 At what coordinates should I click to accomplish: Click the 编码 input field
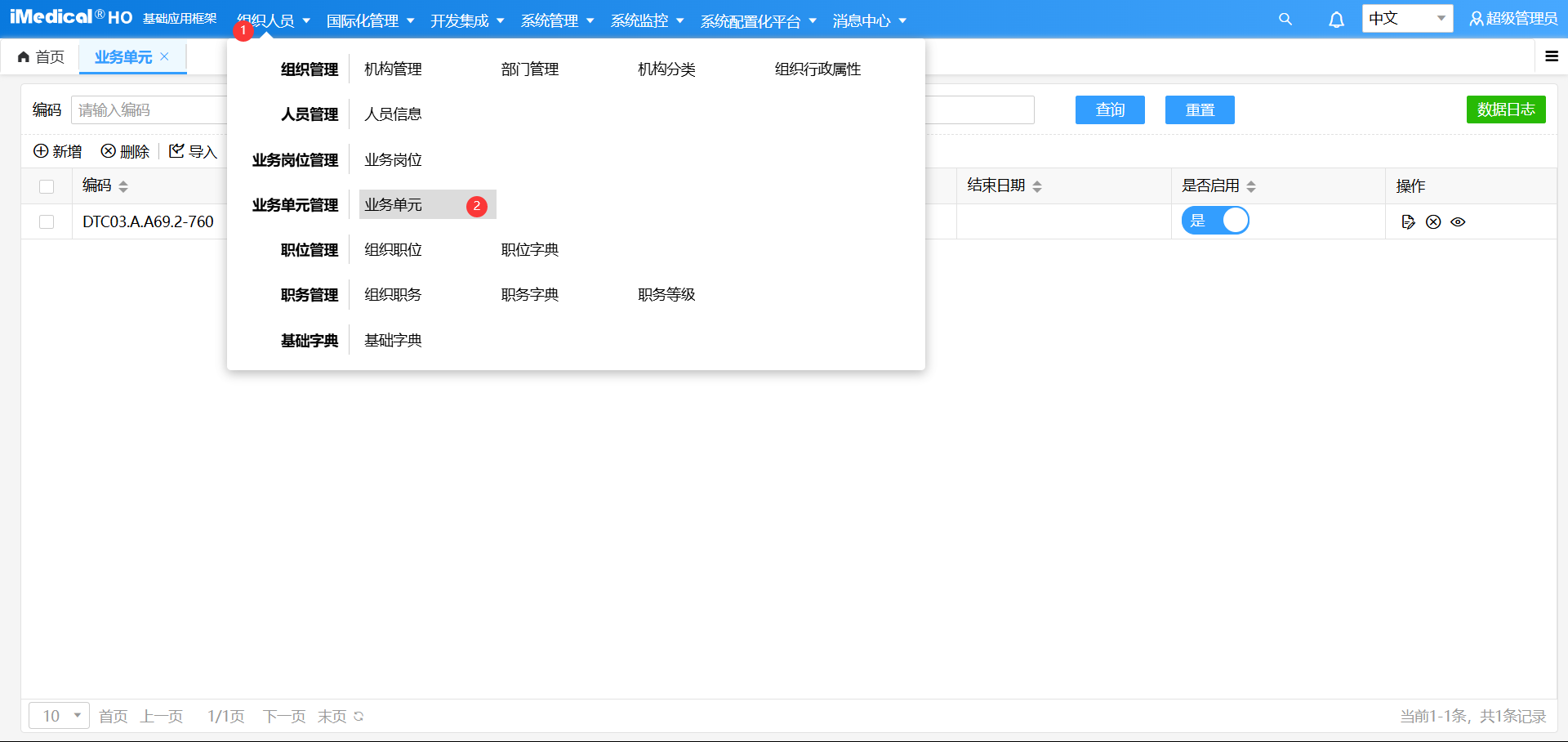pos(149,110)
